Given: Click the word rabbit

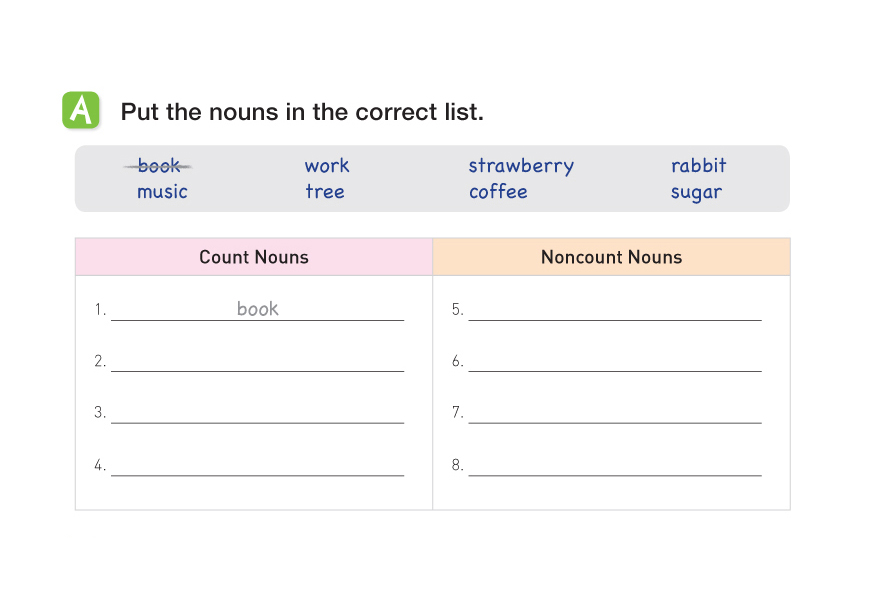Looking at the screenshot, I should point(698,166).
